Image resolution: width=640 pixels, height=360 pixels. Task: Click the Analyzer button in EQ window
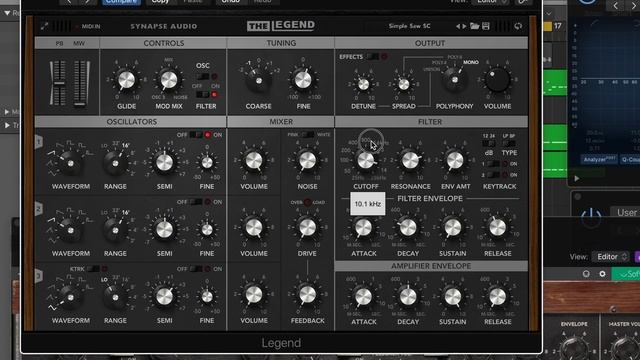click(599, 160)
